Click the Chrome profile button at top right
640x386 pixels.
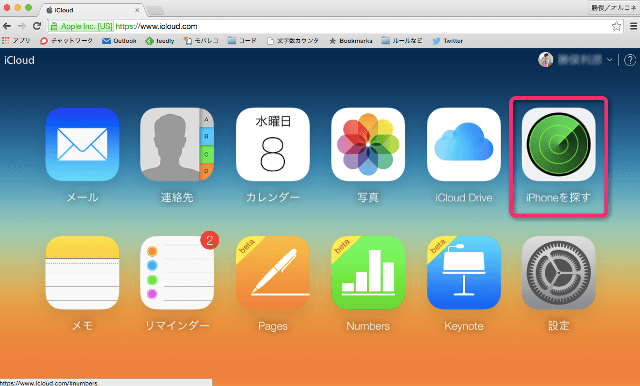pos(613,8)
